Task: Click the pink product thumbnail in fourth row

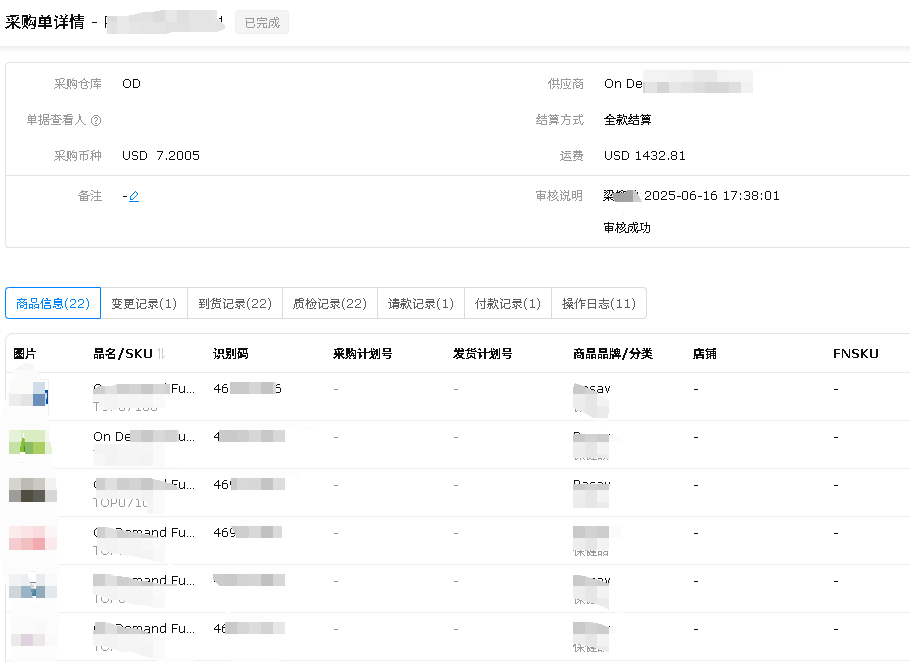Action: pyautogui.click(x=30, y=539)
